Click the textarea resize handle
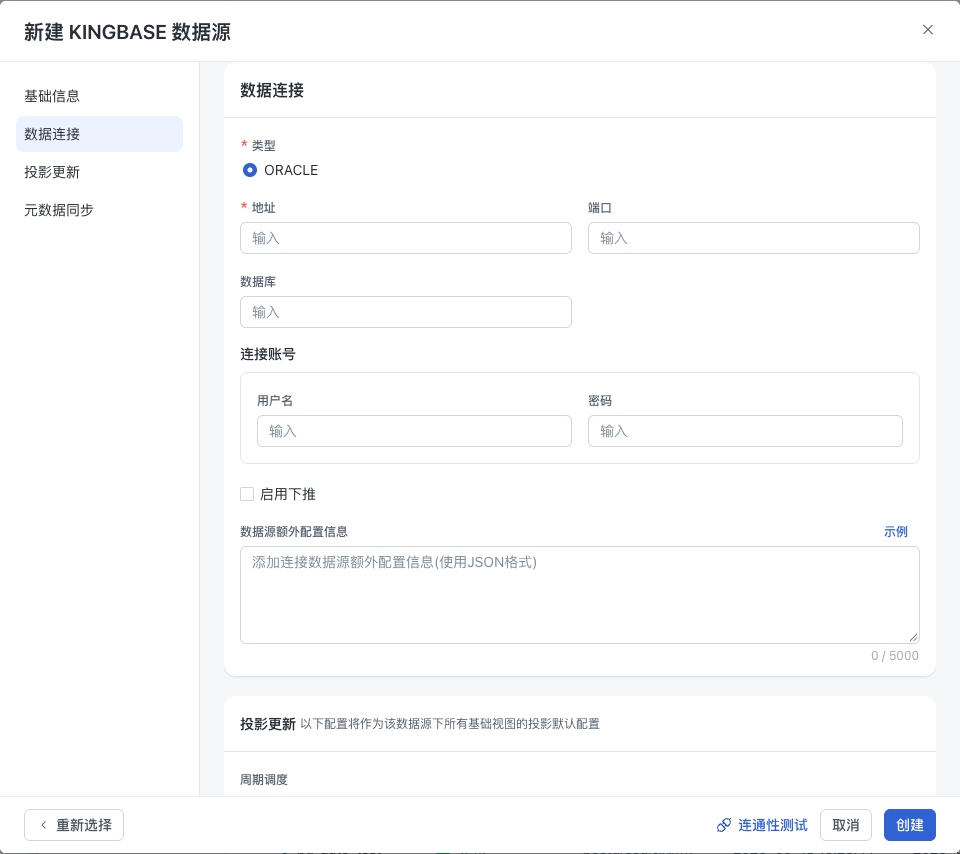The height and width of the screenshot is (854, 960). point(913,637)
